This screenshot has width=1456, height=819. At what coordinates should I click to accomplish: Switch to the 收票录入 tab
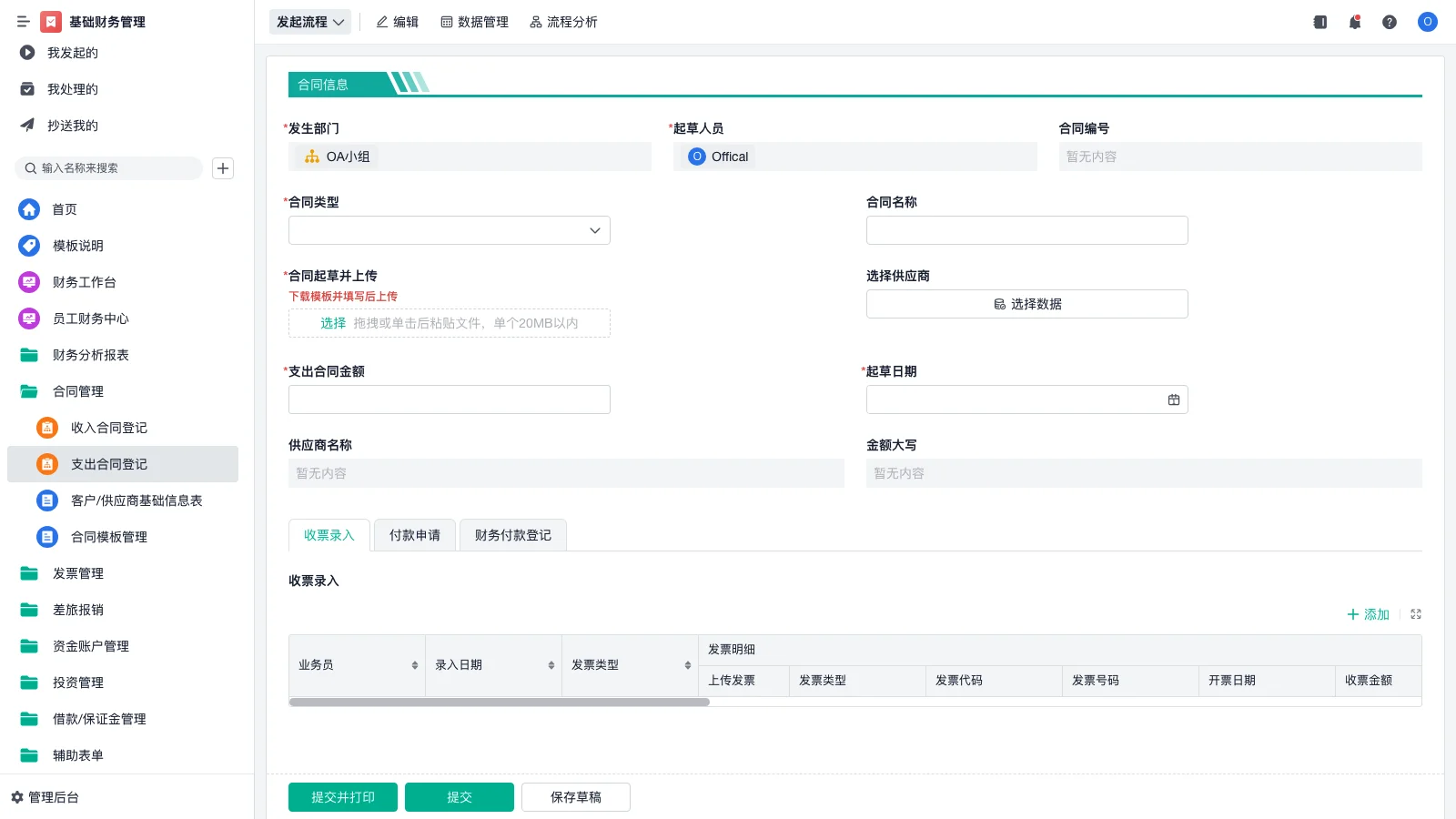tap(329, 535)
